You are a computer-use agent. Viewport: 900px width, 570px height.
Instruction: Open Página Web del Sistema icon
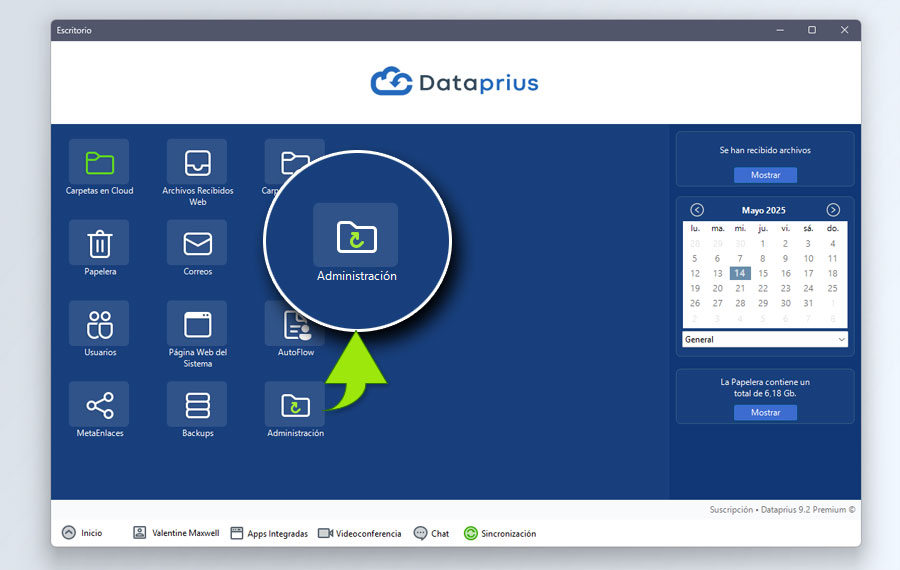[x=197, y=324]
